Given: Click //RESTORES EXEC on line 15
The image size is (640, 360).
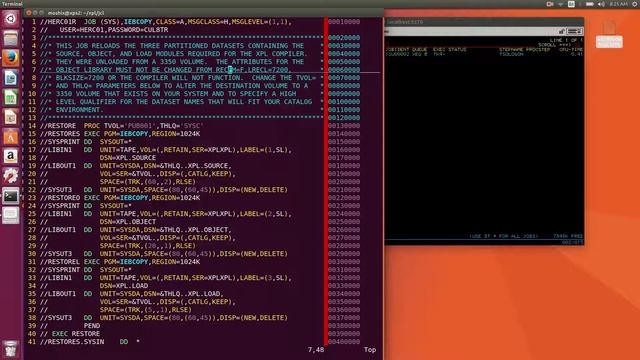Looking at the screenshot, I should click(69, 134).
